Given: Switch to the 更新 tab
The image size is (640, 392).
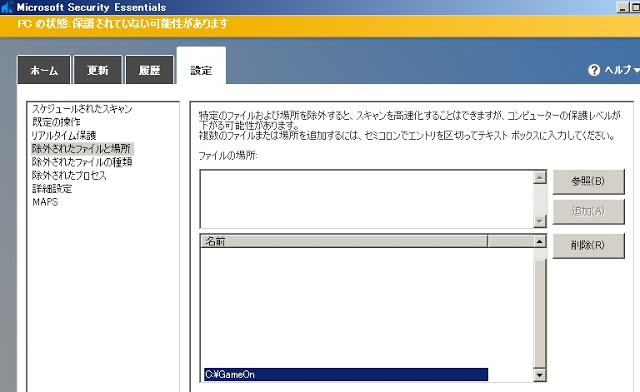Looking at the screenshot, I should tap(98, 70).
